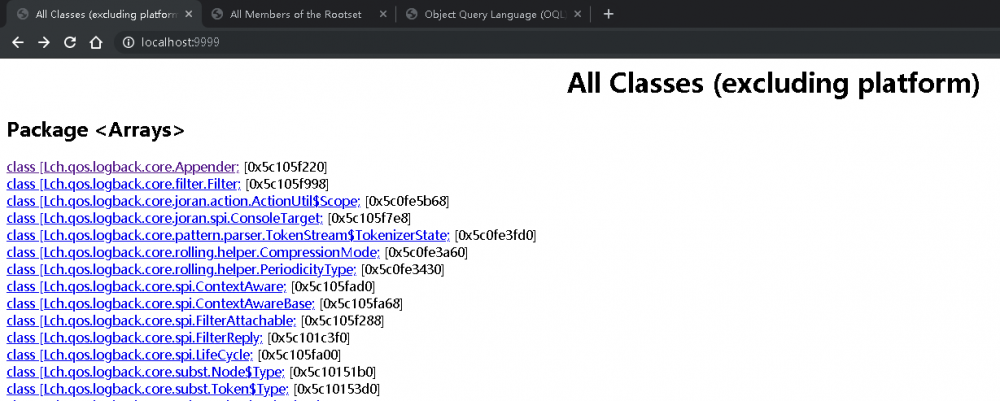Open class Lch.qos.logback.core.filter.Filter link

(123, 184)
